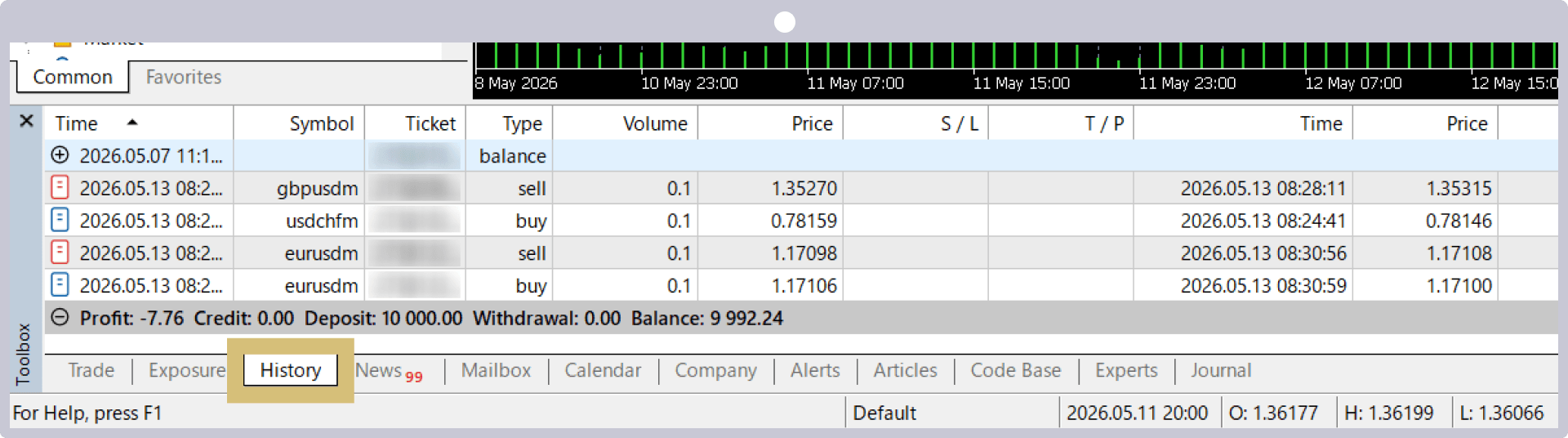Switch to the Favorites tab

(184, 77)
